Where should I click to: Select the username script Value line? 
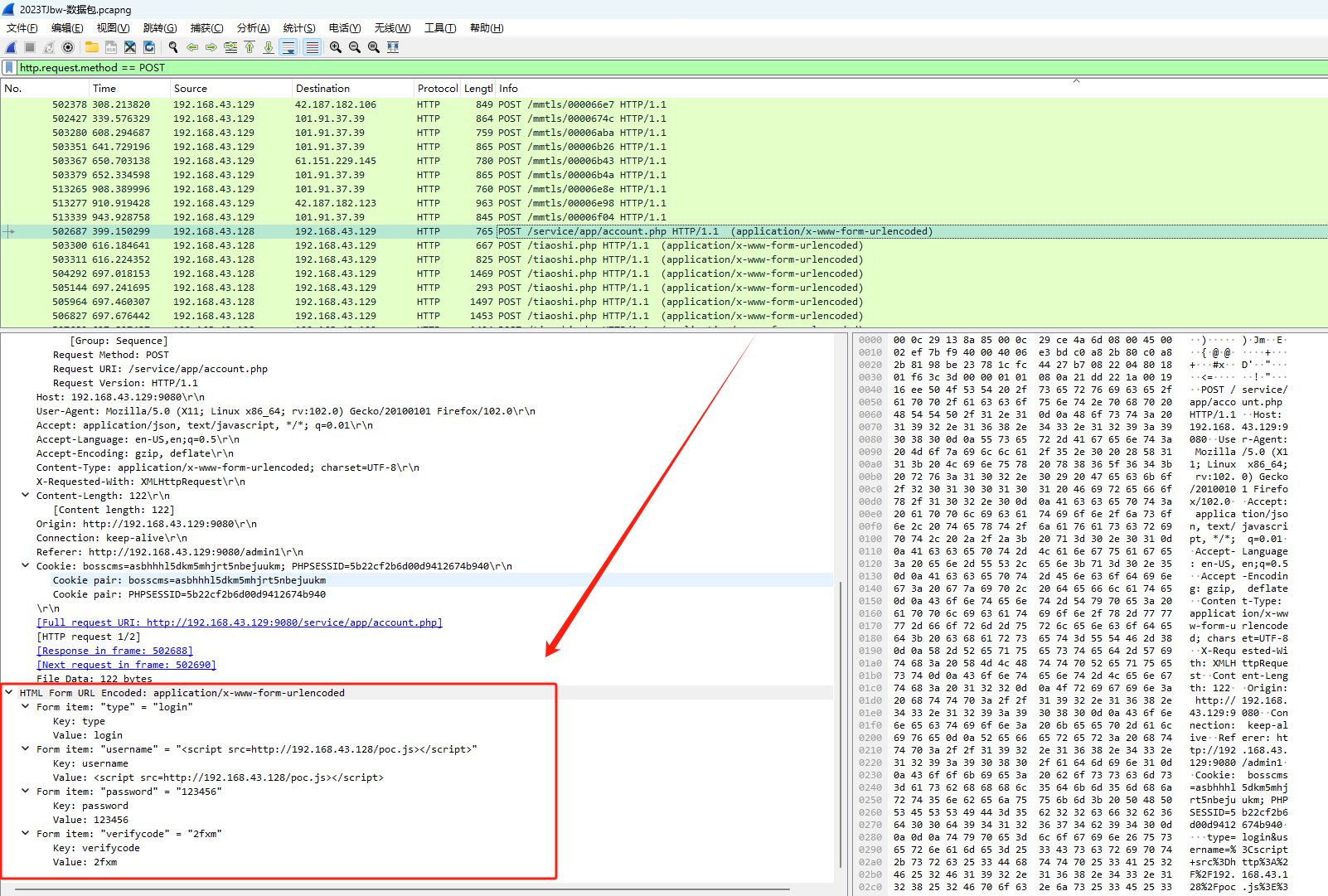point(218,777)
